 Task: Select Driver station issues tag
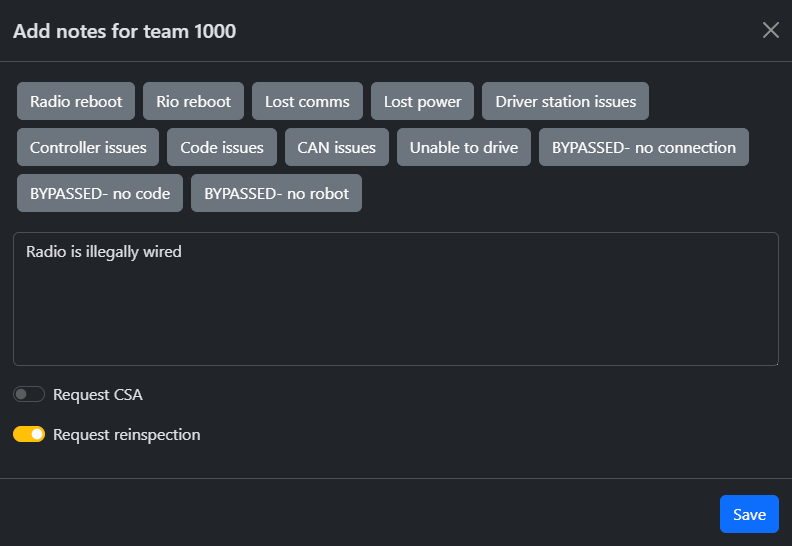click(565, 101)
